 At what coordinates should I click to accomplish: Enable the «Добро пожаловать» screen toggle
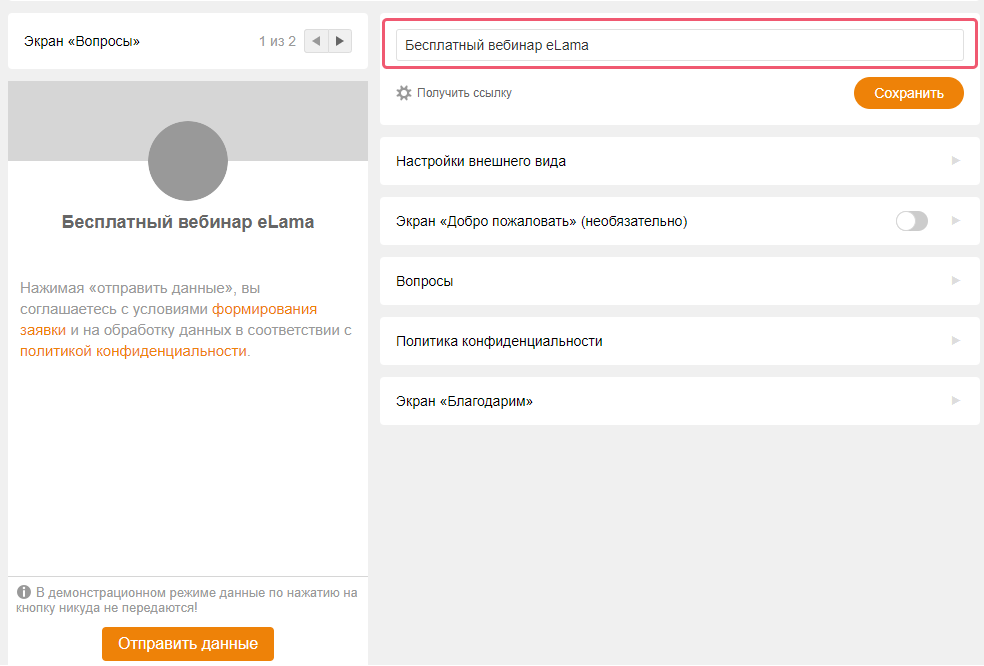(911, 221)
